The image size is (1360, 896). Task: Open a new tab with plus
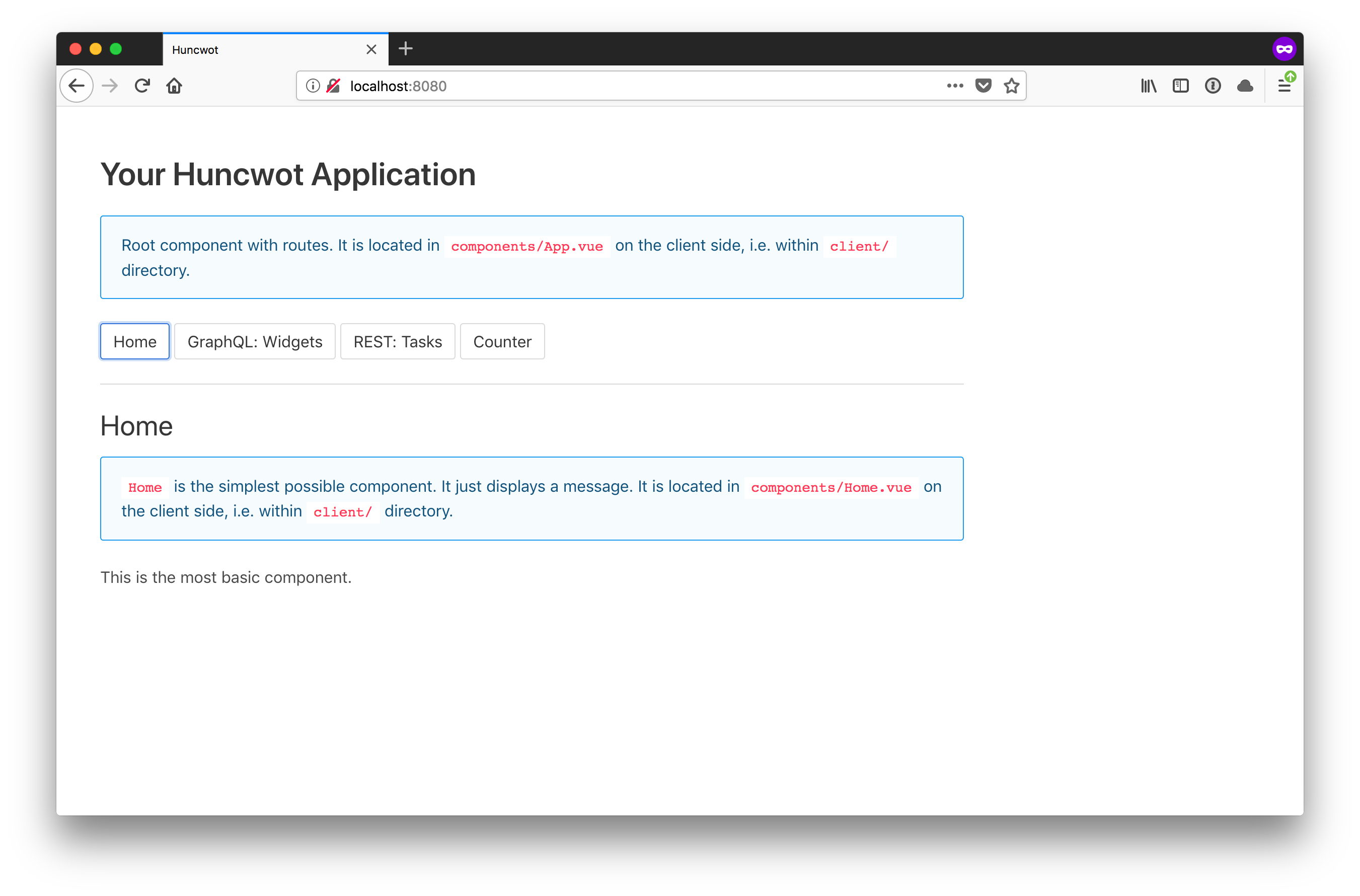click(405, 49)
